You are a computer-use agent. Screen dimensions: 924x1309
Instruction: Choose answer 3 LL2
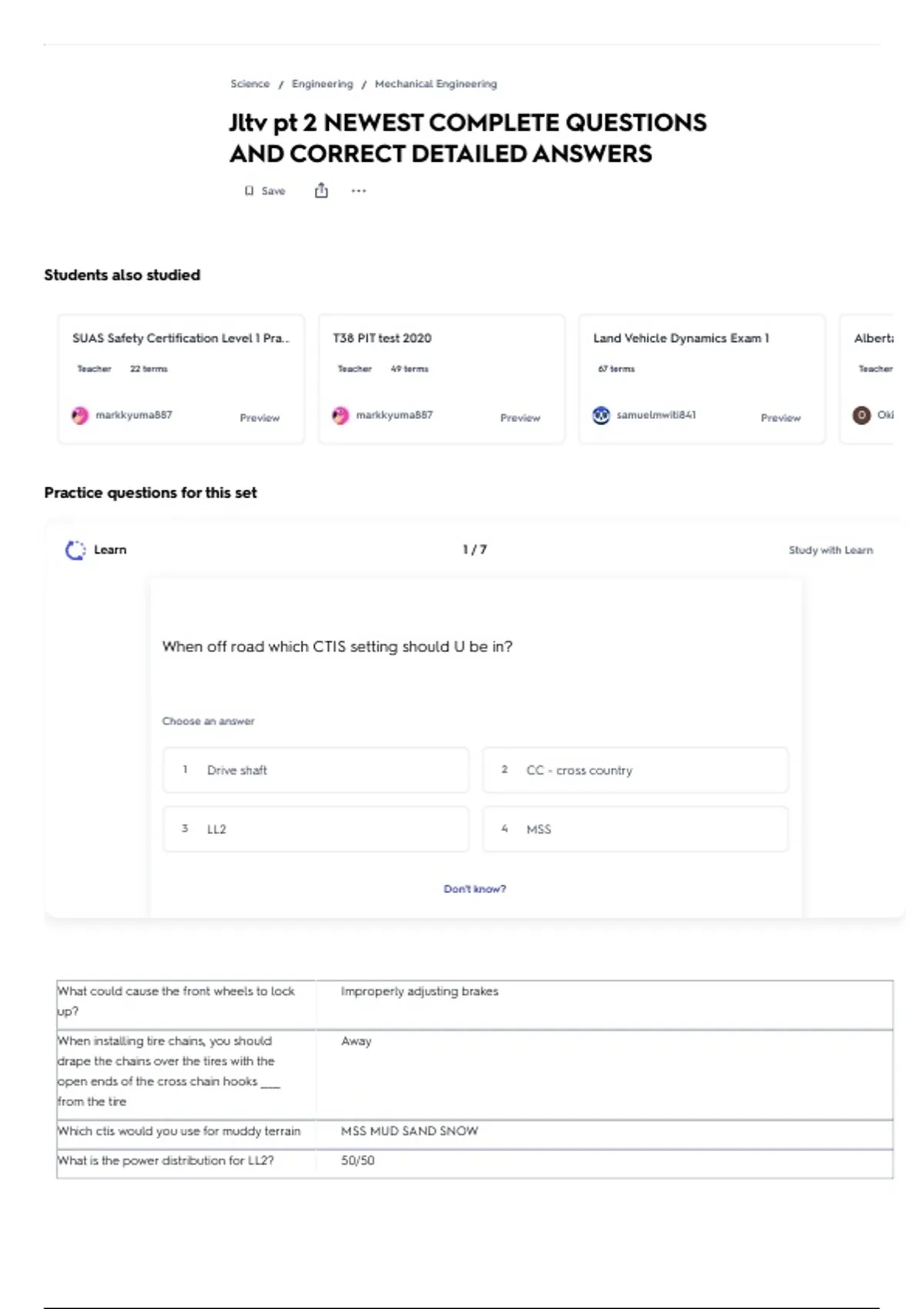tap(316, 829)
